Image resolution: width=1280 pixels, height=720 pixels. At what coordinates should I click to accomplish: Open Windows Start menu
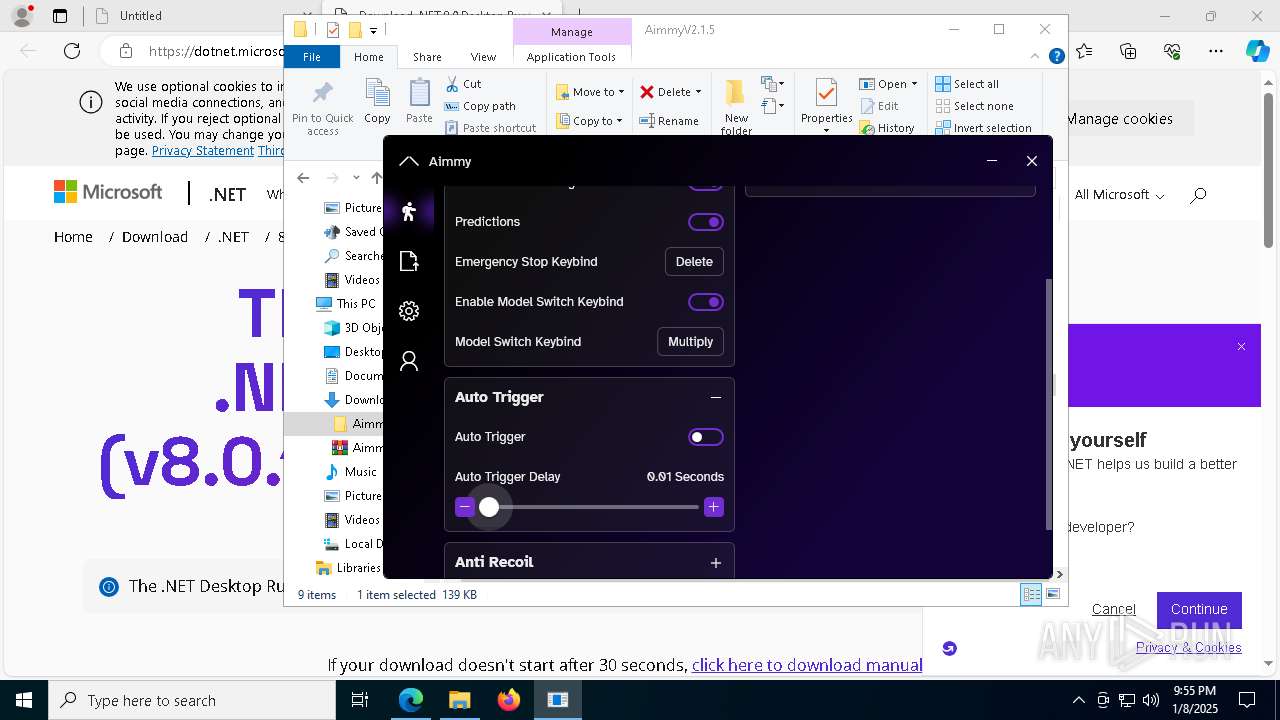pyautogui.click(x=24, y=700)
